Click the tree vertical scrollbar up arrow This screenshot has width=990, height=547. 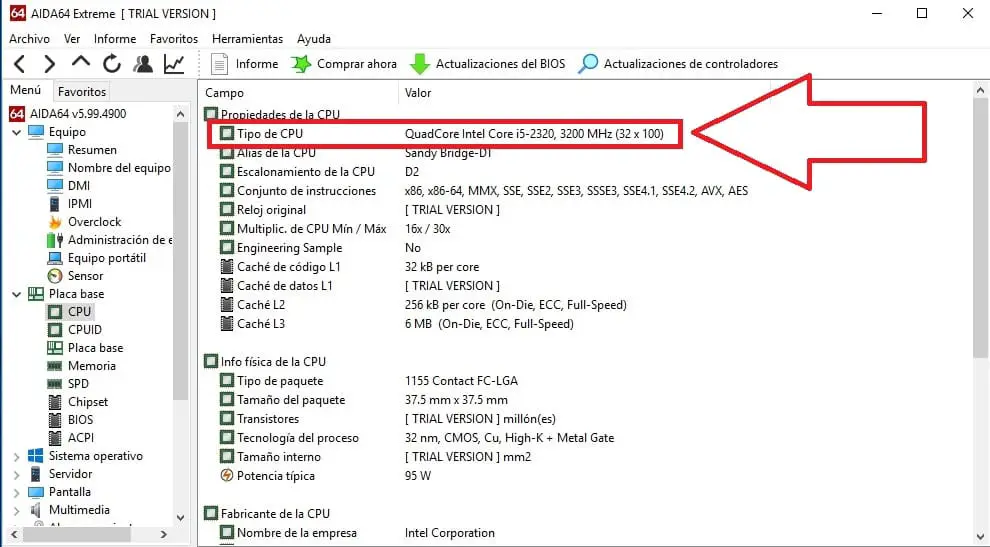[x=181, y=114]
